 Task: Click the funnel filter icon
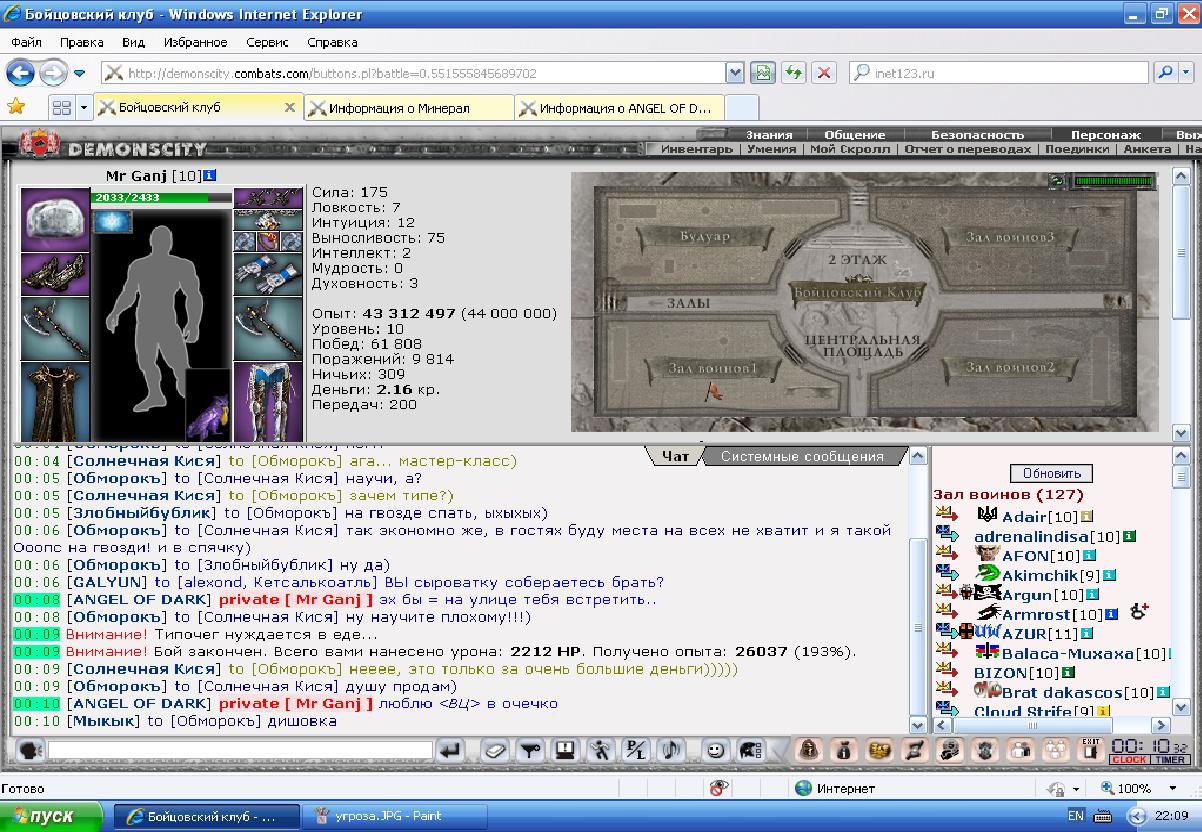(x=531, y=750)
